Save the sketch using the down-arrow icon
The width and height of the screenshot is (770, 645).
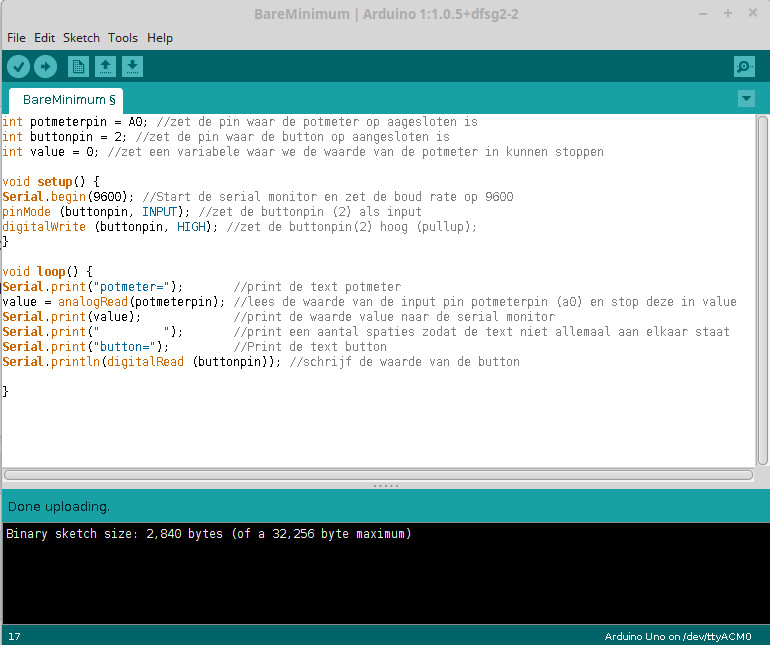132,67
